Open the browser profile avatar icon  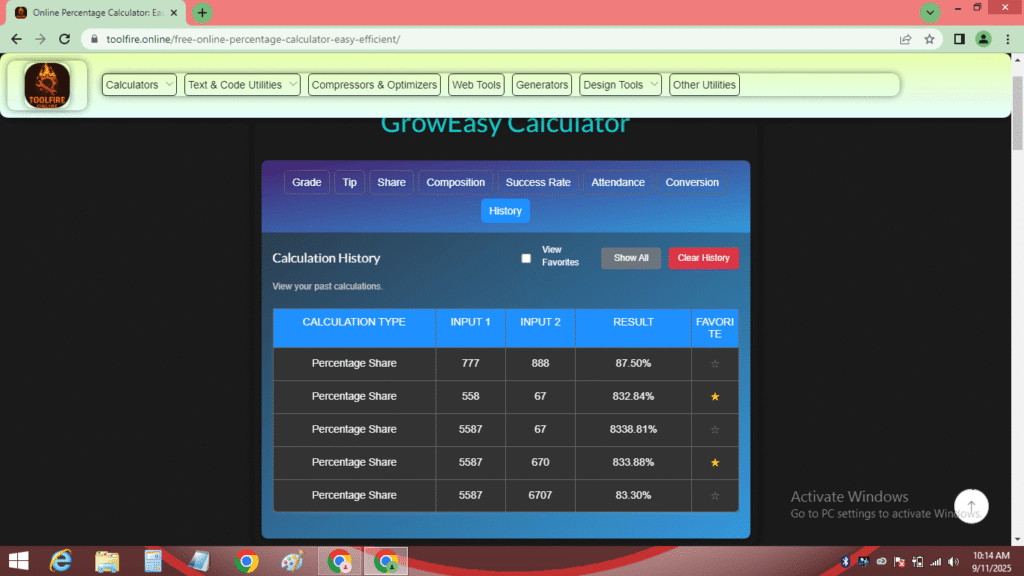[981, 39]
